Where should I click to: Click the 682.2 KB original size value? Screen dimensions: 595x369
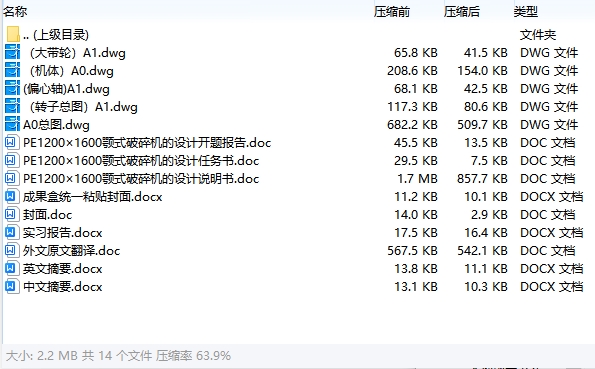tap(412, 125)
